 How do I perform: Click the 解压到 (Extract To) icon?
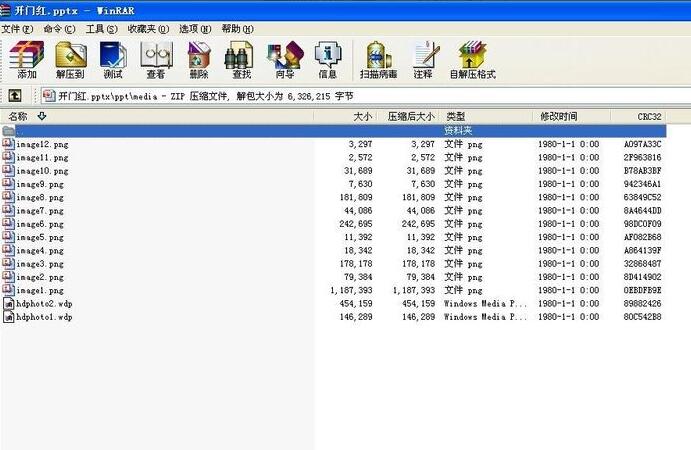point(70,60)
